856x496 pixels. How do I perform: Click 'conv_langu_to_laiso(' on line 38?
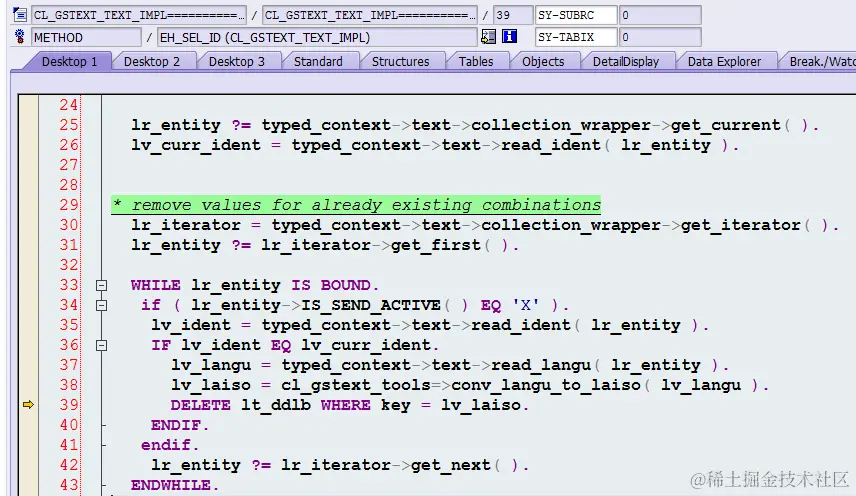click(551, 385)
